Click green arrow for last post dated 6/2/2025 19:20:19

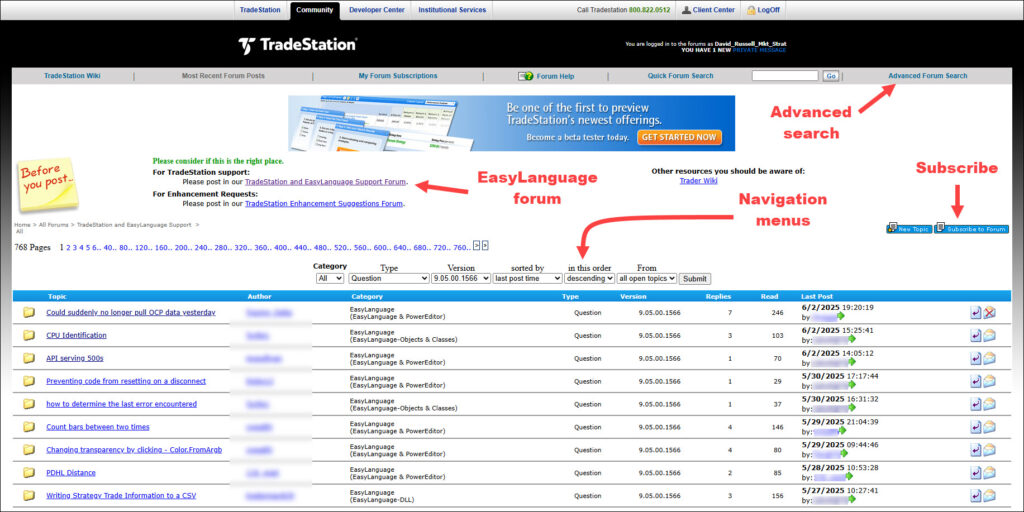(x=841, y=316)
